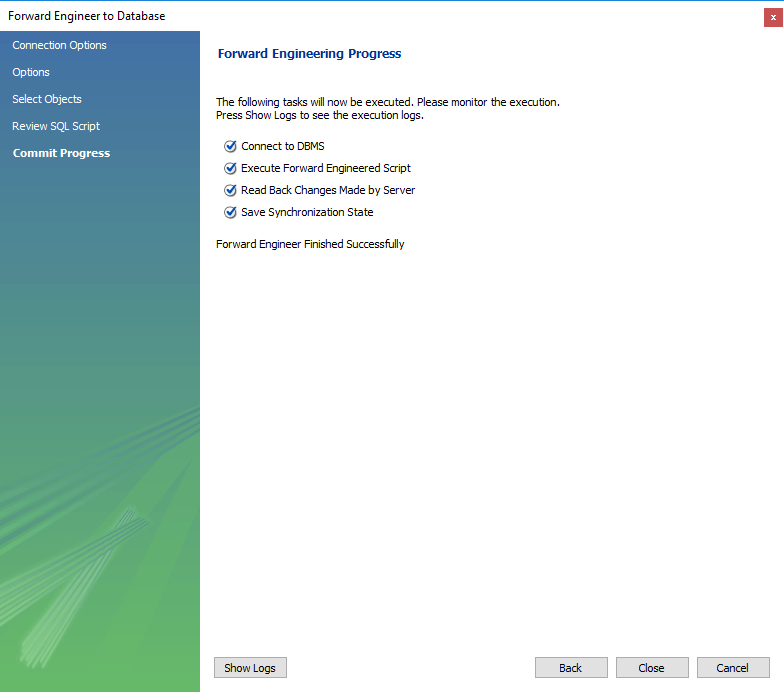This screenshot has width=784, height=692.
Task: Go to the Options step in sidebar
Action: (31, 72)
